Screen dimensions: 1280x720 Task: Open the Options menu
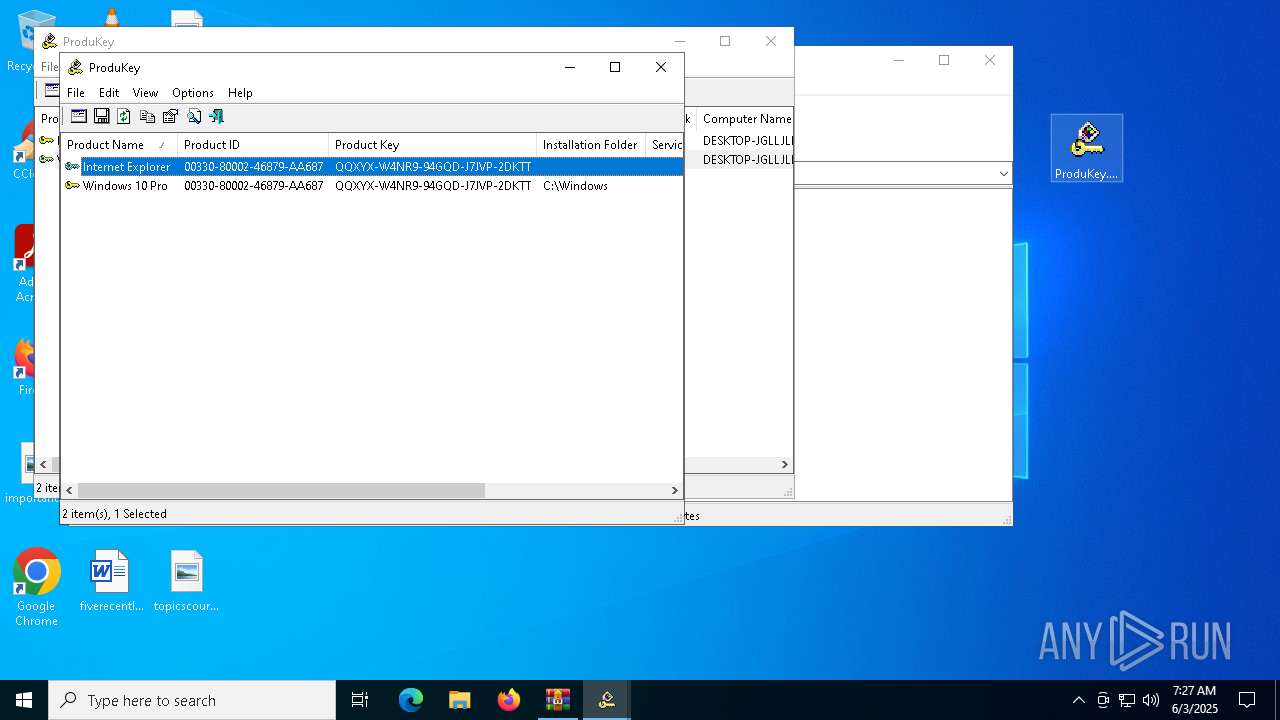click(193, 92)
